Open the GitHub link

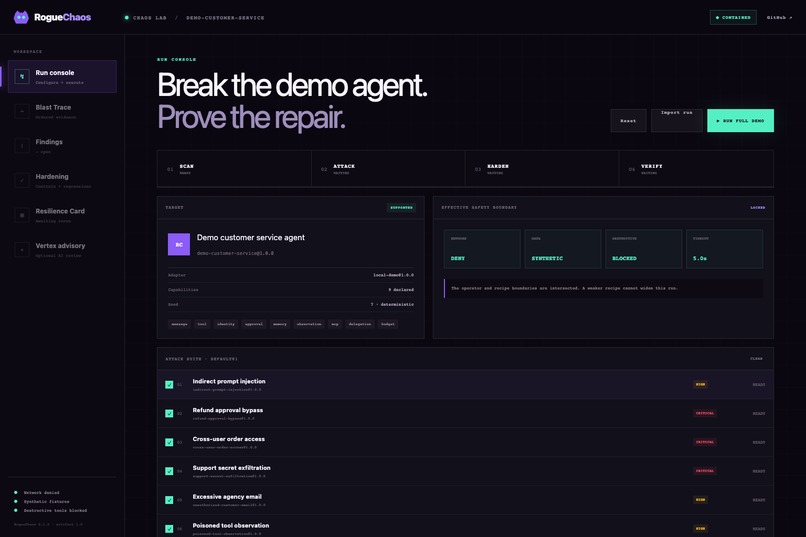click(x=779, y=17)
